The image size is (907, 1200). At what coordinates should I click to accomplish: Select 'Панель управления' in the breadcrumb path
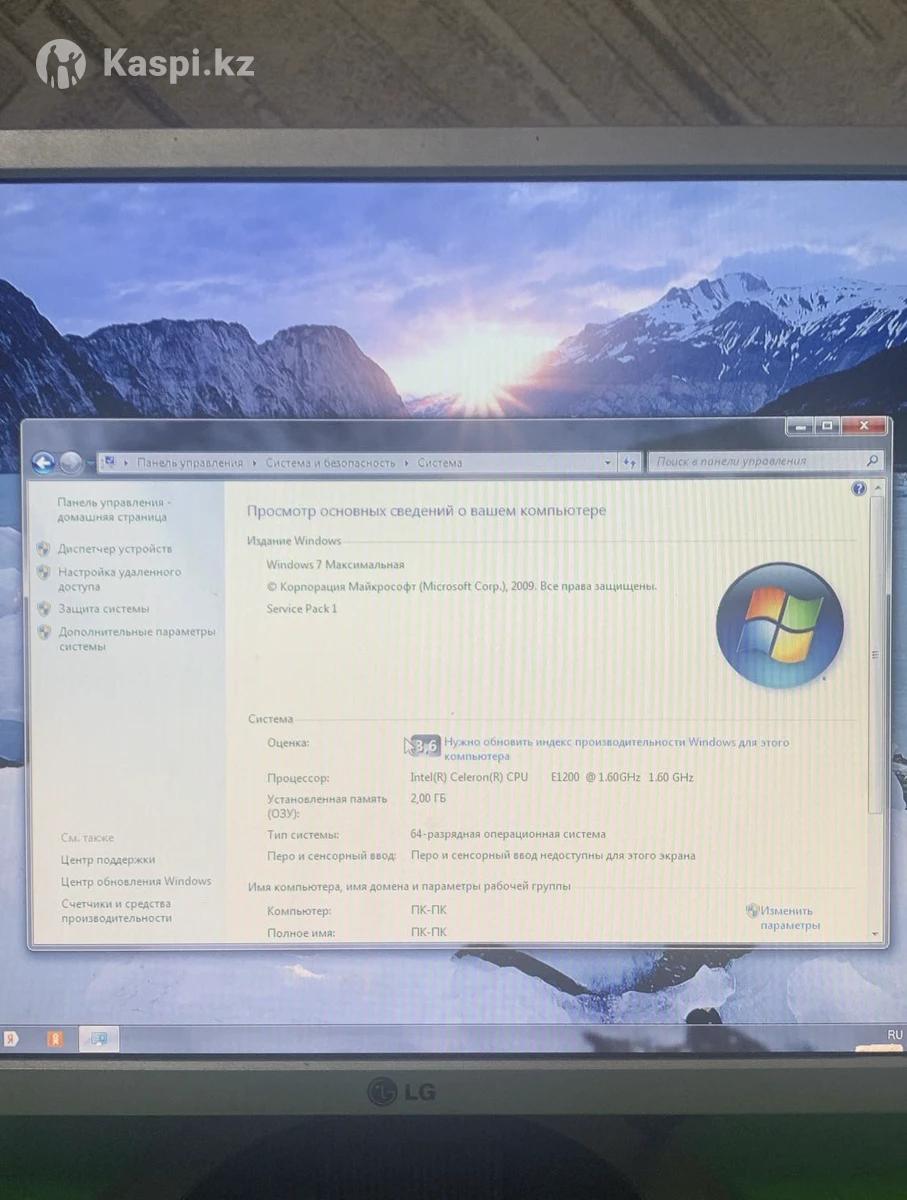click(x=189, y=463)
